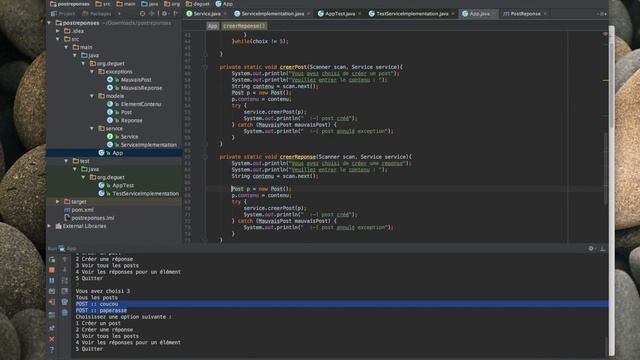Open main in navigation bar
Image resolution: width=640 pixels, height=360 pixels.
tap(126, 4)
